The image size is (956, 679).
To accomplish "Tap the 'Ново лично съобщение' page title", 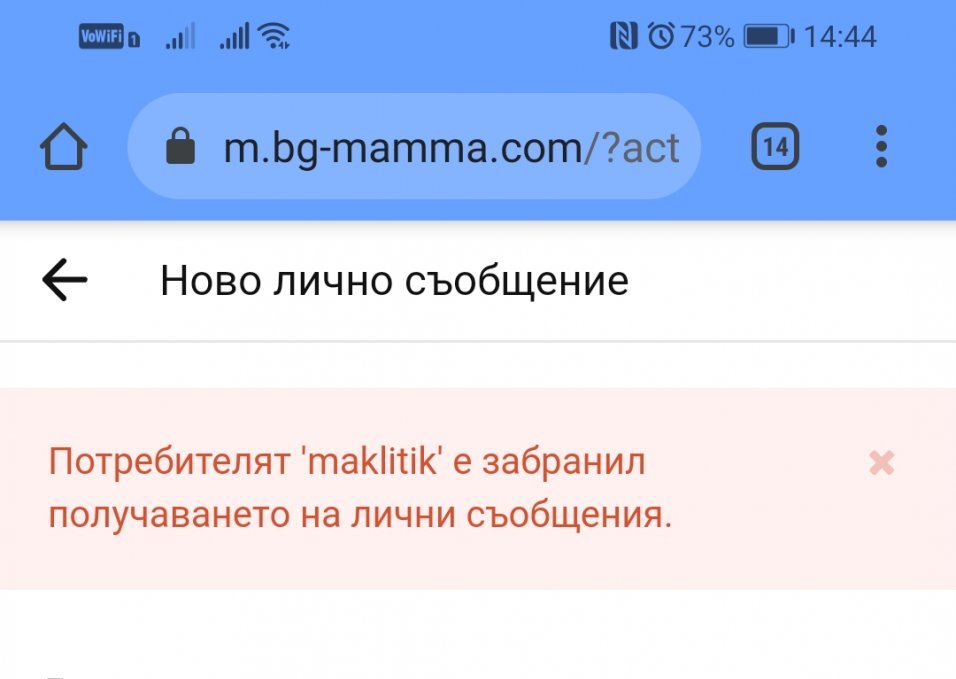I will coord(394,281).
